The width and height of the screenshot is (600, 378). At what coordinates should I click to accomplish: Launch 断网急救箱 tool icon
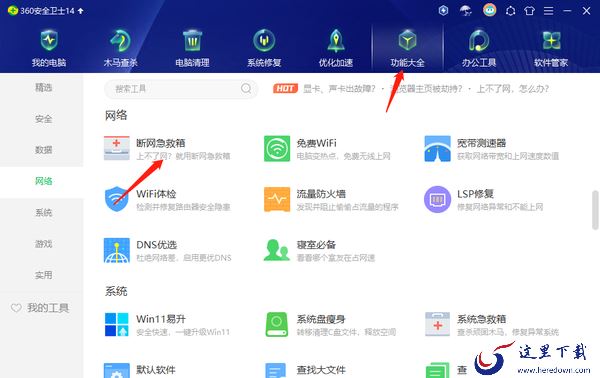(x=117, y=148)
